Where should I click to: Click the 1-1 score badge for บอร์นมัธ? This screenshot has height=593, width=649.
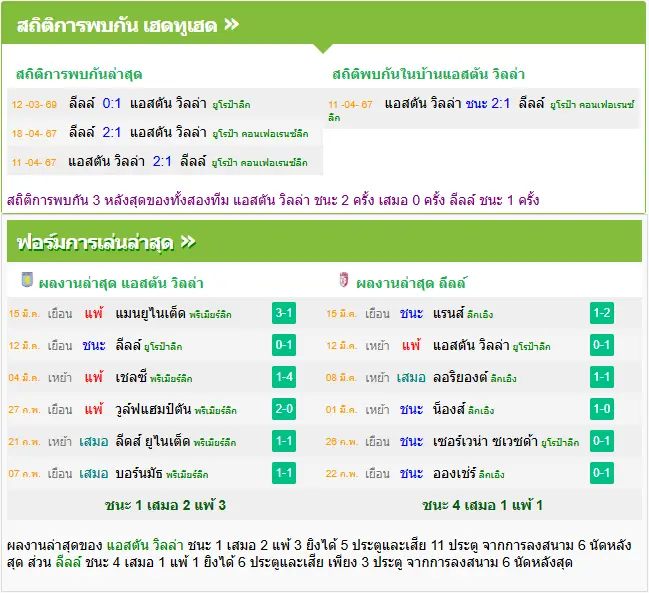point(284,473)
